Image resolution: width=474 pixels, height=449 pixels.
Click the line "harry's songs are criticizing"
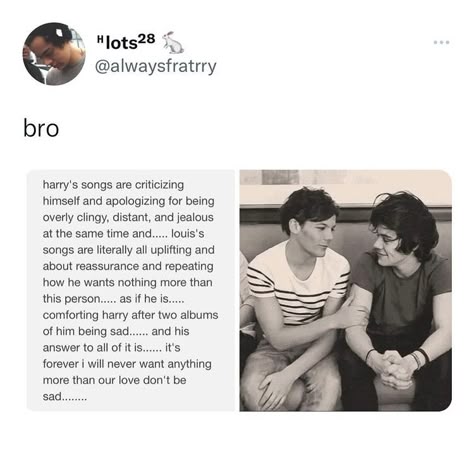coord(113,185)
